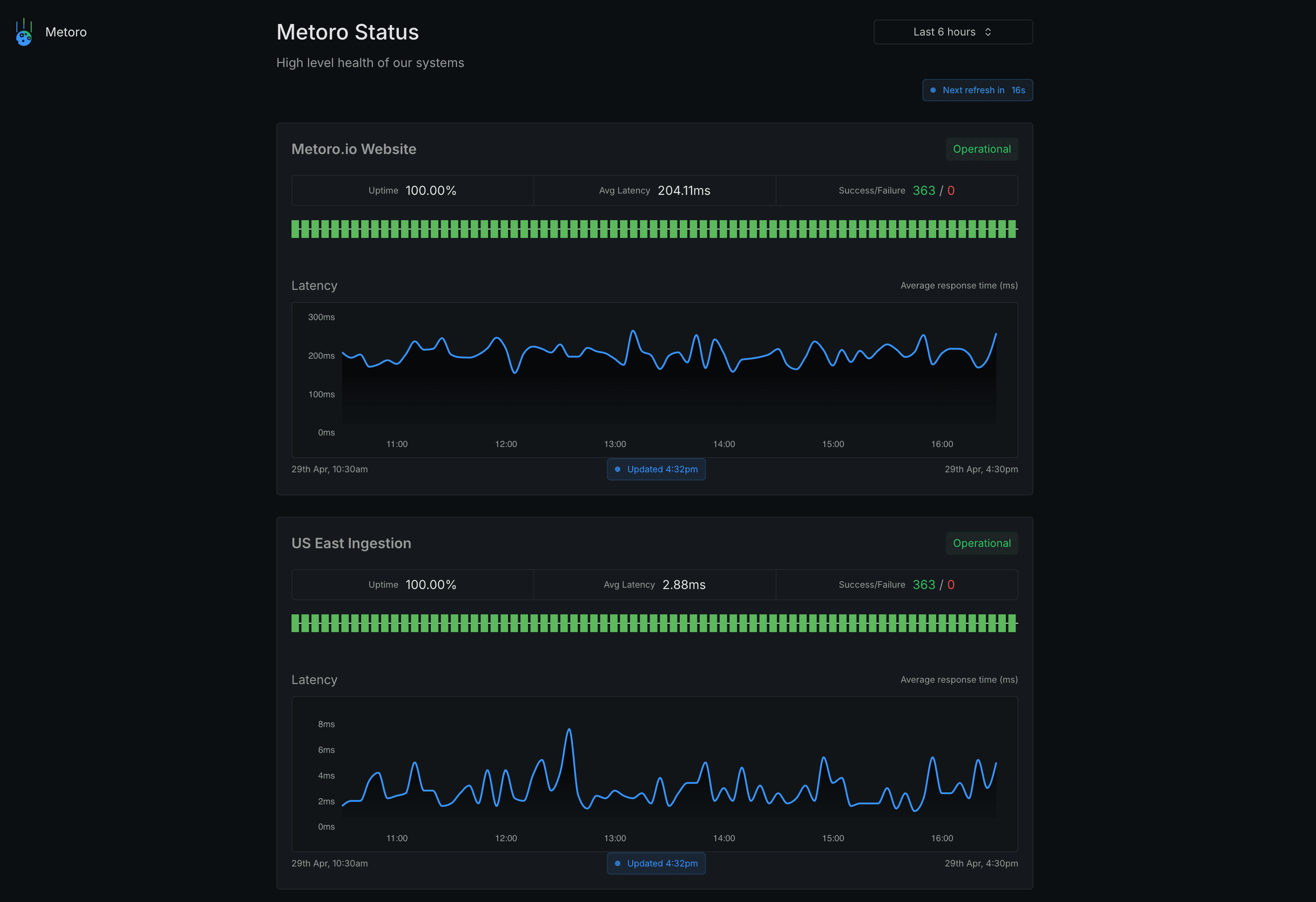Click the green uptime bar strip of US East Ingestion

click(x=654, y=623)
